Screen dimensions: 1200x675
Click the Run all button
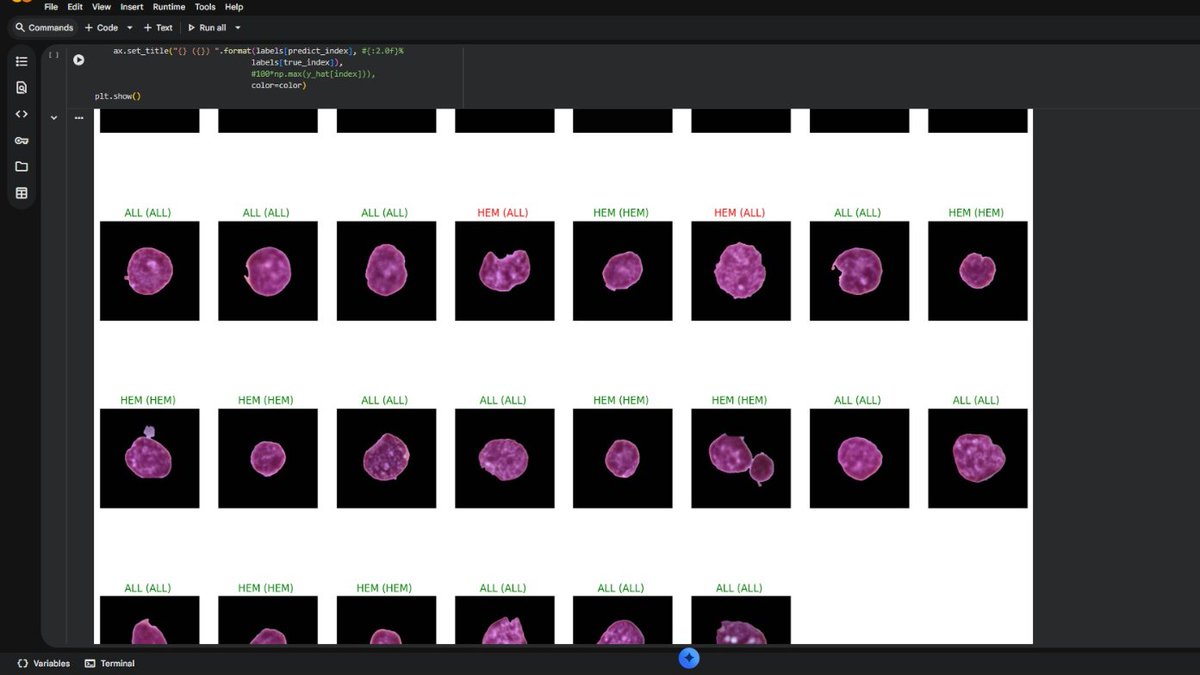pyautogui.click(x=207, y=28)
